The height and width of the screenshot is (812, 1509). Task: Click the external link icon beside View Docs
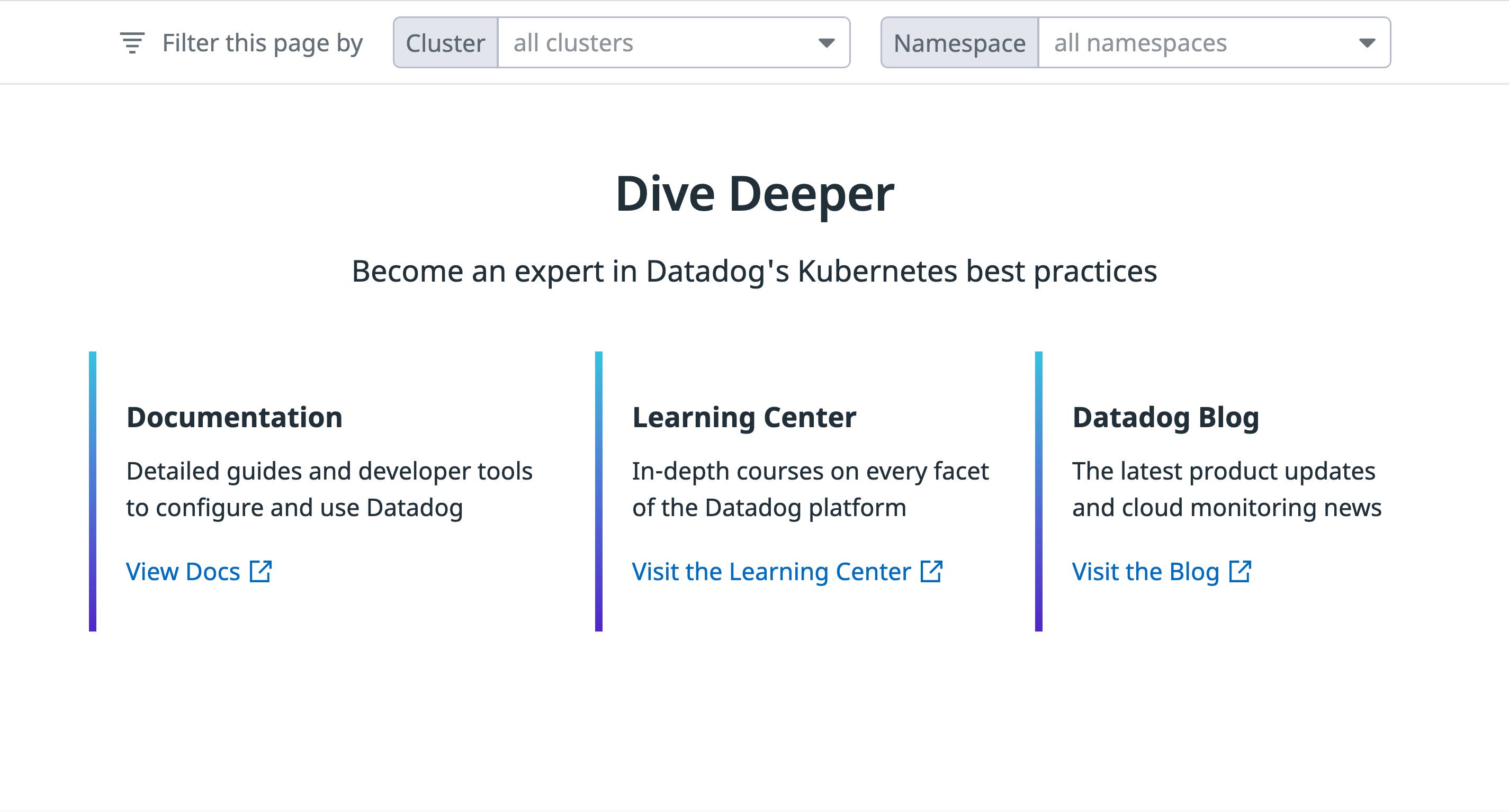(261, 571)
